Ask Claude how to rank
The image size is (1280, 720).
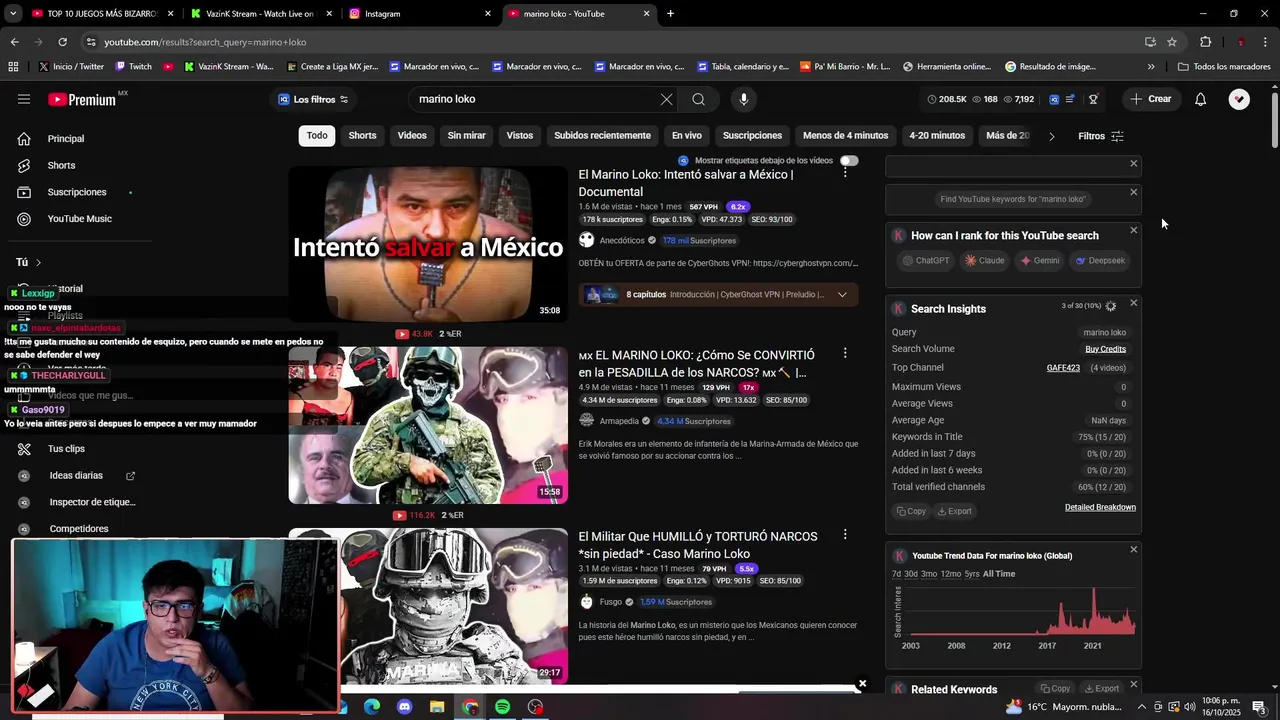pos(985,261)
